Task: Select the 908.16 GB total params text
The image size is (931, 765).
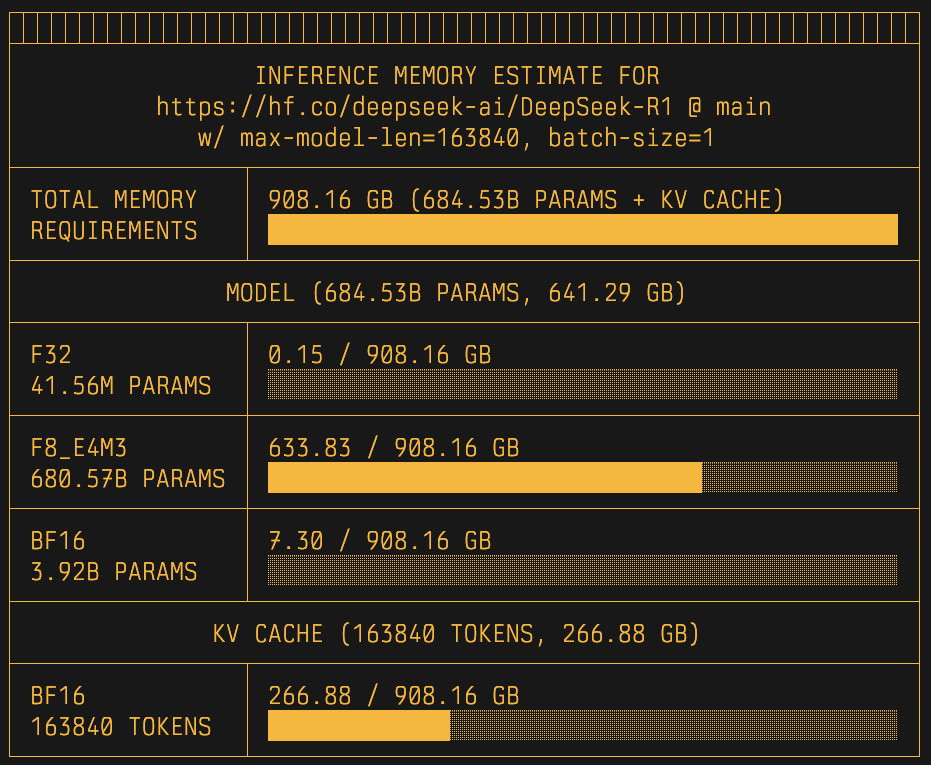Action: pyautogui.click(x=525, y=200)
